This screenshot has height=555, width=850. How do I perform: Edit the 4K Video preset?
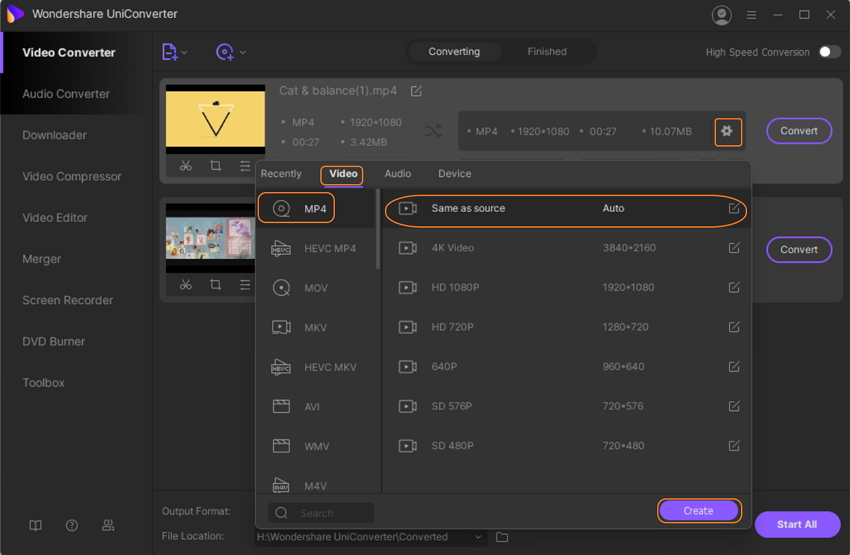tap(734, 248)
